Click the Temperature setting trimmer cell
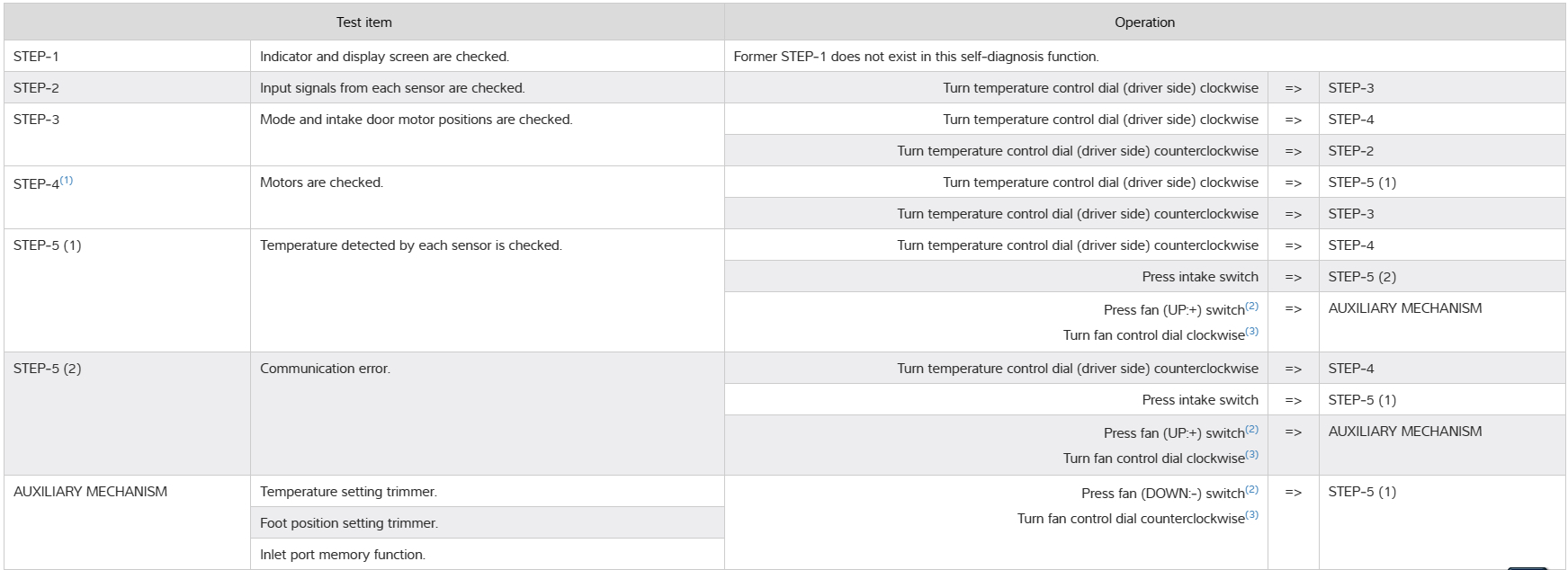1568x570 pixels. (348, 492)
